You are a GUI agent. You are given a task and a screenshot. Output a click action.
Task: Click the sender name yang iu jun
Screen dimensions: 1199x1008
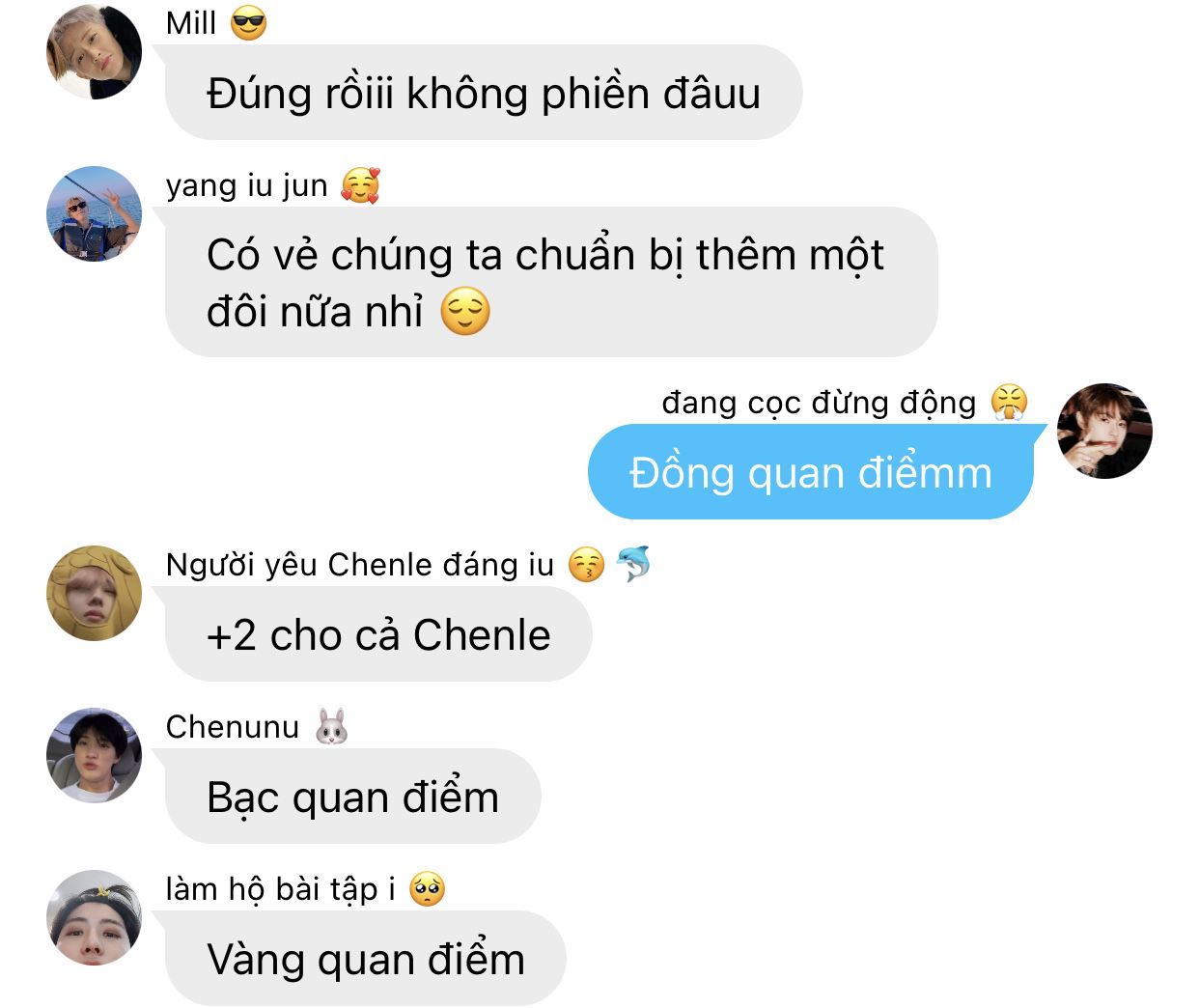point(247,185)
